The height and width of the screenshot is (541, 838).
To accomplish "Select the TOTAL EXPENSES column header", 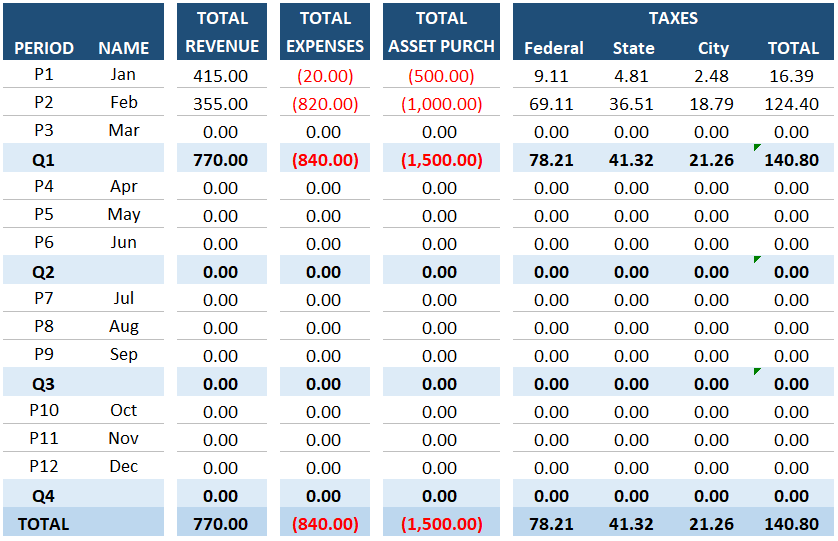I will click(324, 32).
